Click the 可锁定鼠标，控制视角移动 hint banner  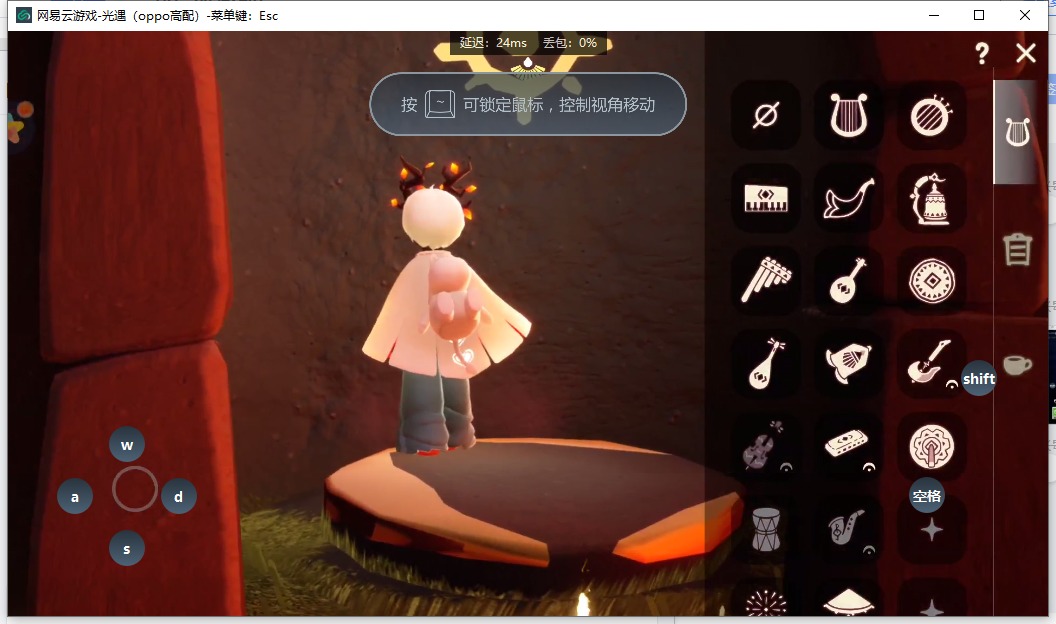pyautogui.click(x=528, y=104)
